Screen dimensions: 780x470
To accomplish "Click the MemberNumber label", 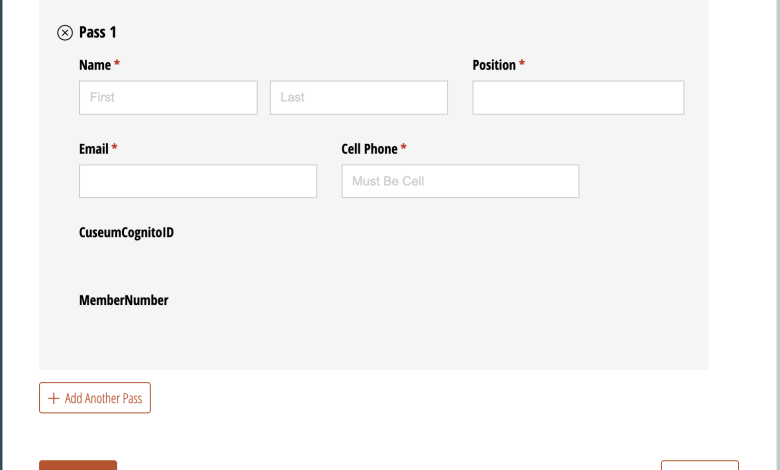I will pos(123,300).
